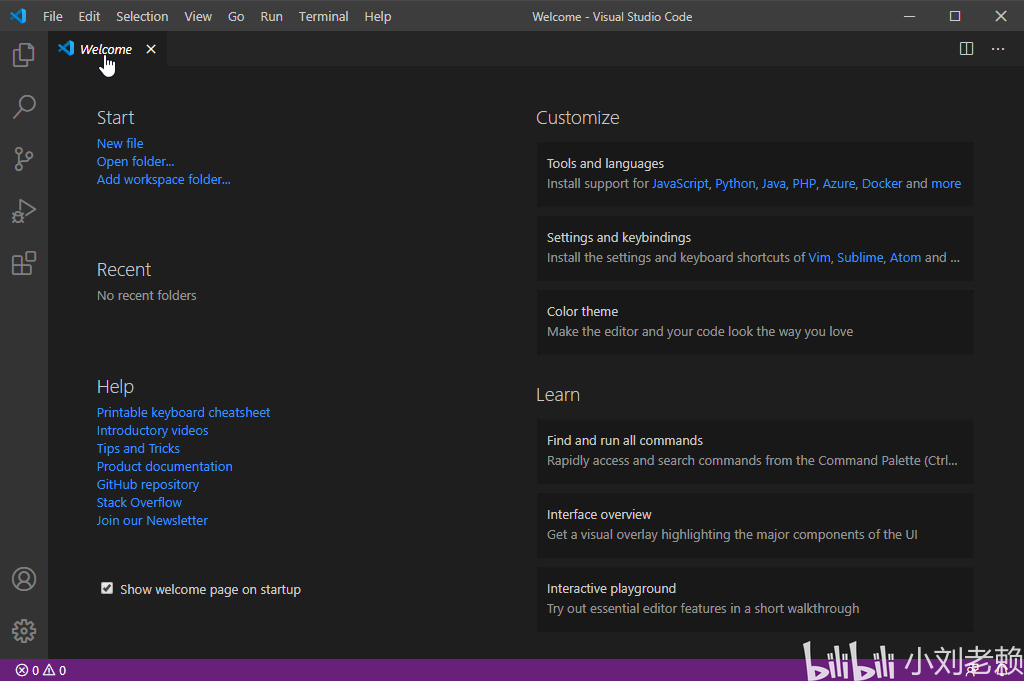1024x681 pixels.
Task: Install Sublime keybindings link
Action: pyautogui.click(x=860, y=257)
